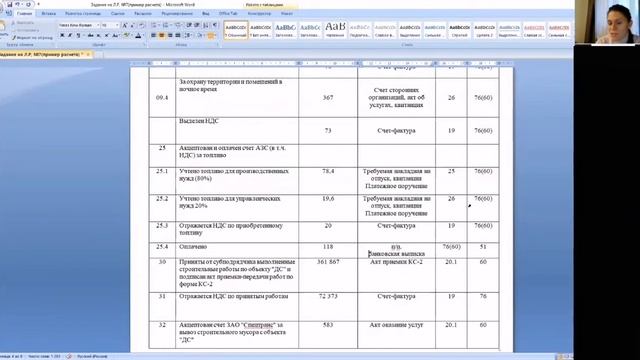Click the line spacing icon
Screen dimensions: 640x360
[187, 36]
